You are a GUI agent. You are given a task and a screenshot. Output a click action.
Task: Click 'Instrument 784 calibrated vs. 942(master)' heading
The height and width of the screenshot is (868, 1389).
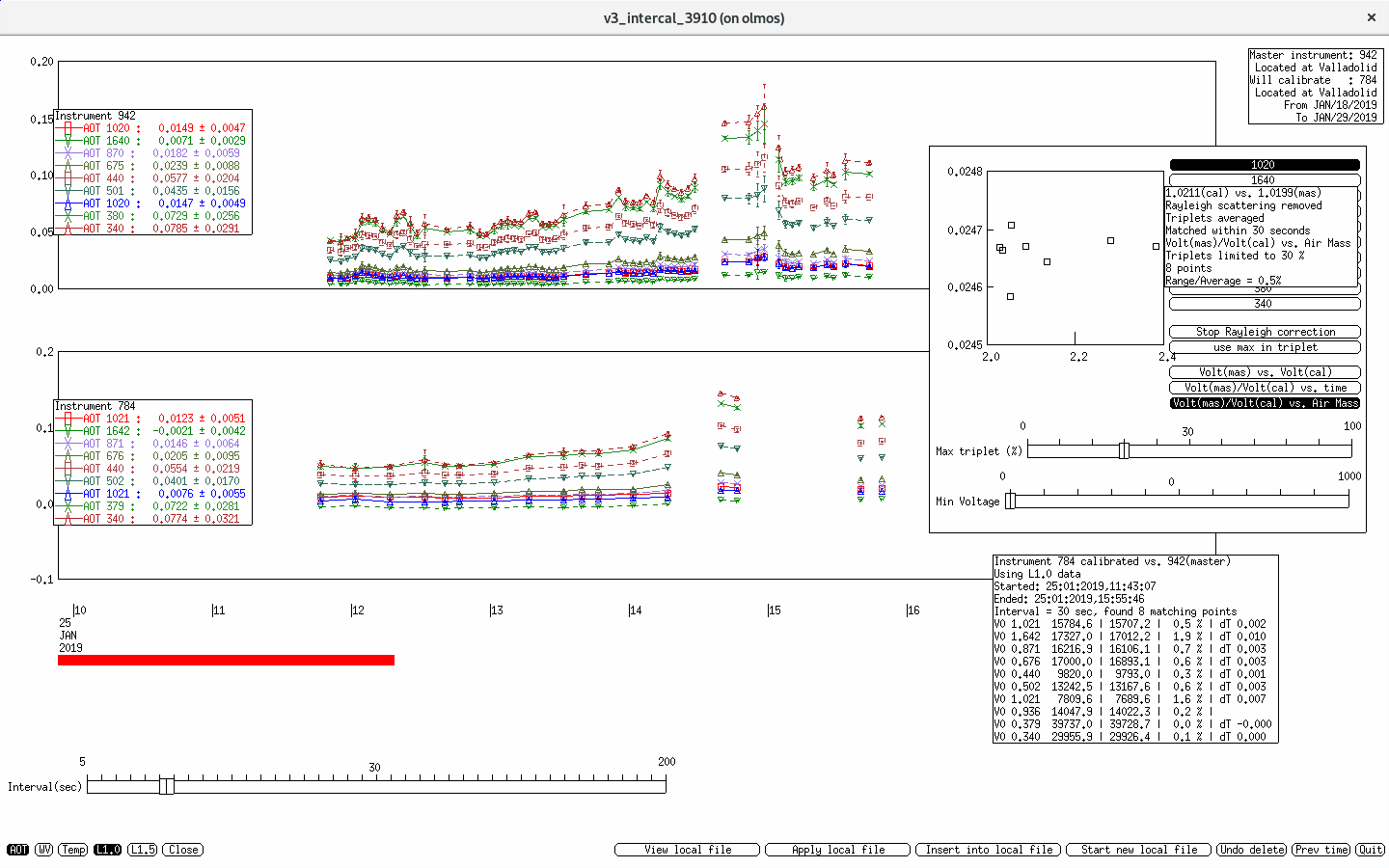tap(1112, 561)
